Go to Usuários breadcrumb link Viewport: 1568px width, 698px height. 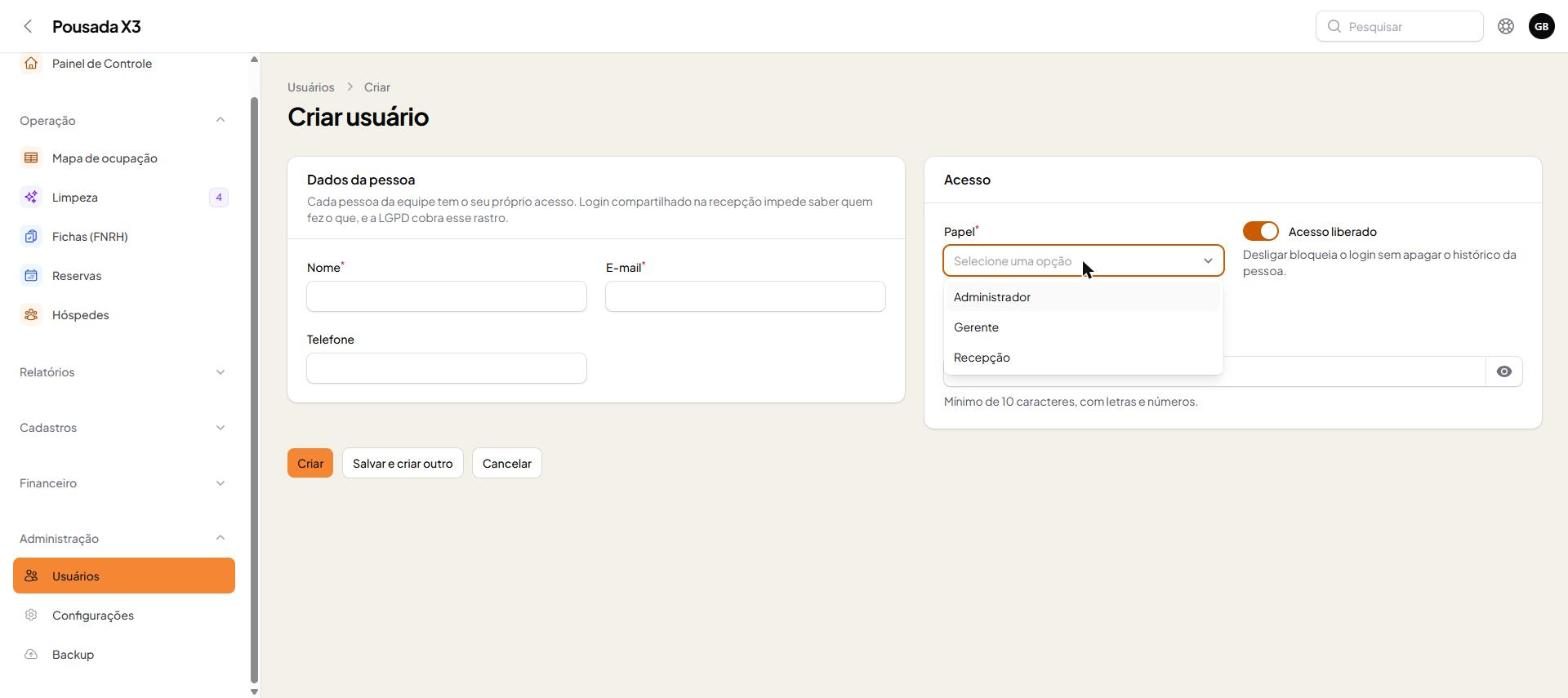click(x=311, y=87)
